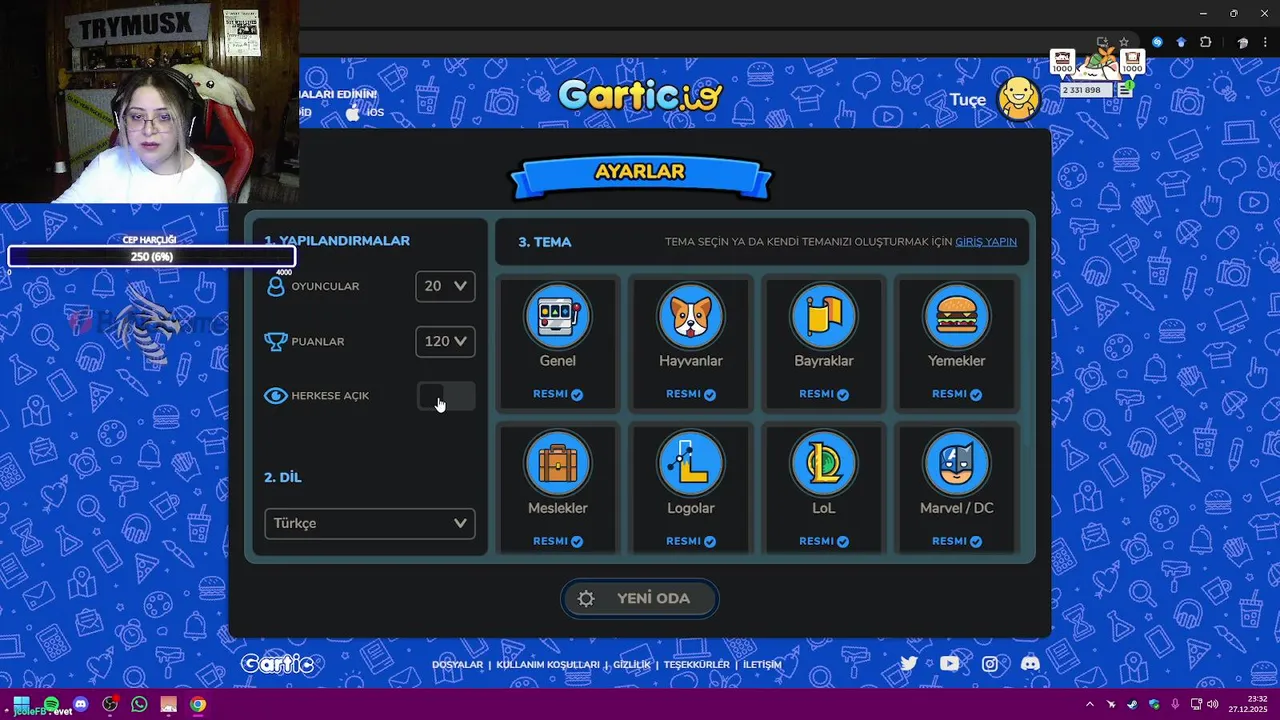Show hidden tray icons chevron

tap(1090, 704)
